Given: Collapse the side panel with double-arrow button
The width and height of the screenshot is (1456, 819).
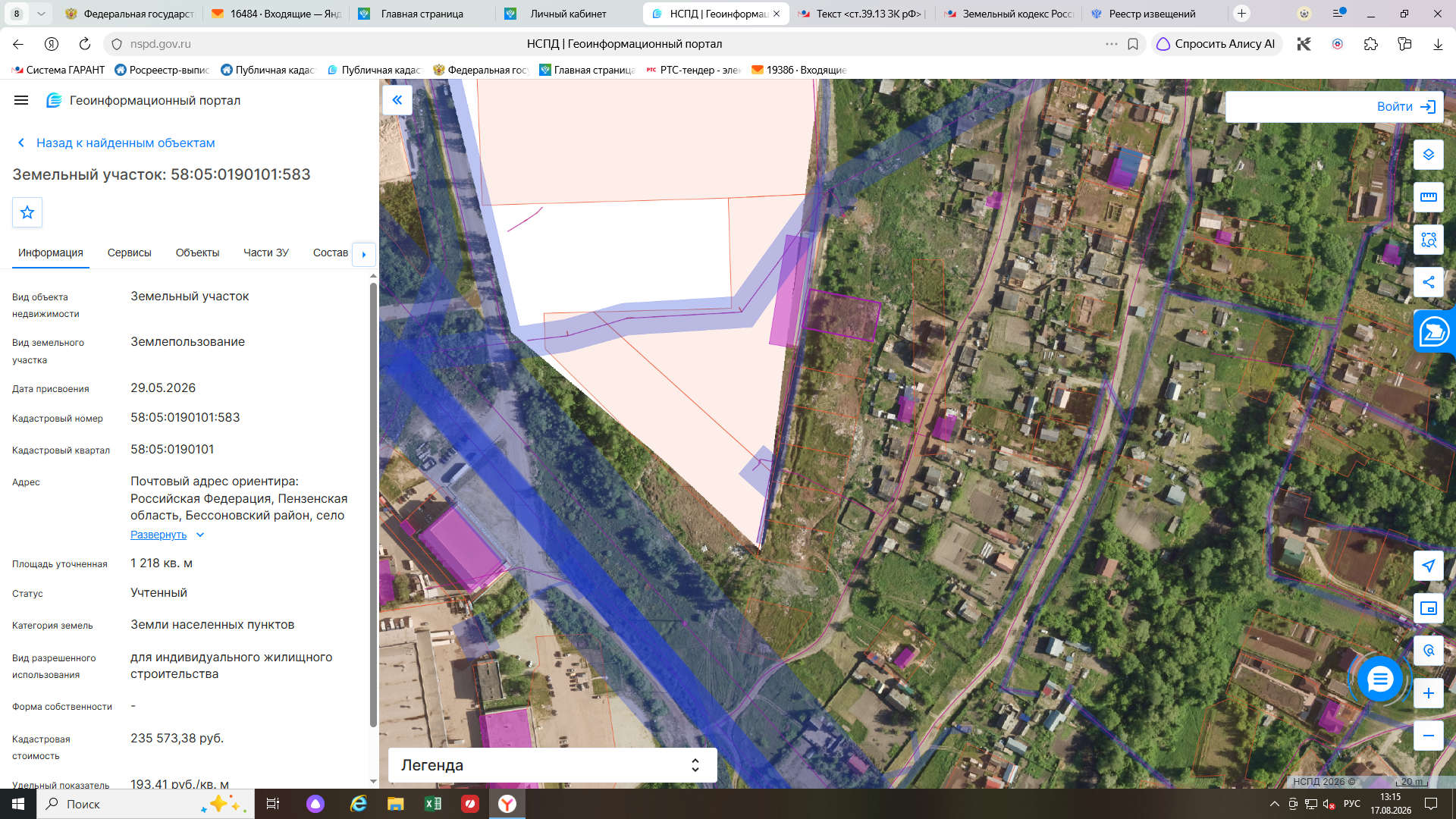Looking at the screenshot, I should pos(397,100).
